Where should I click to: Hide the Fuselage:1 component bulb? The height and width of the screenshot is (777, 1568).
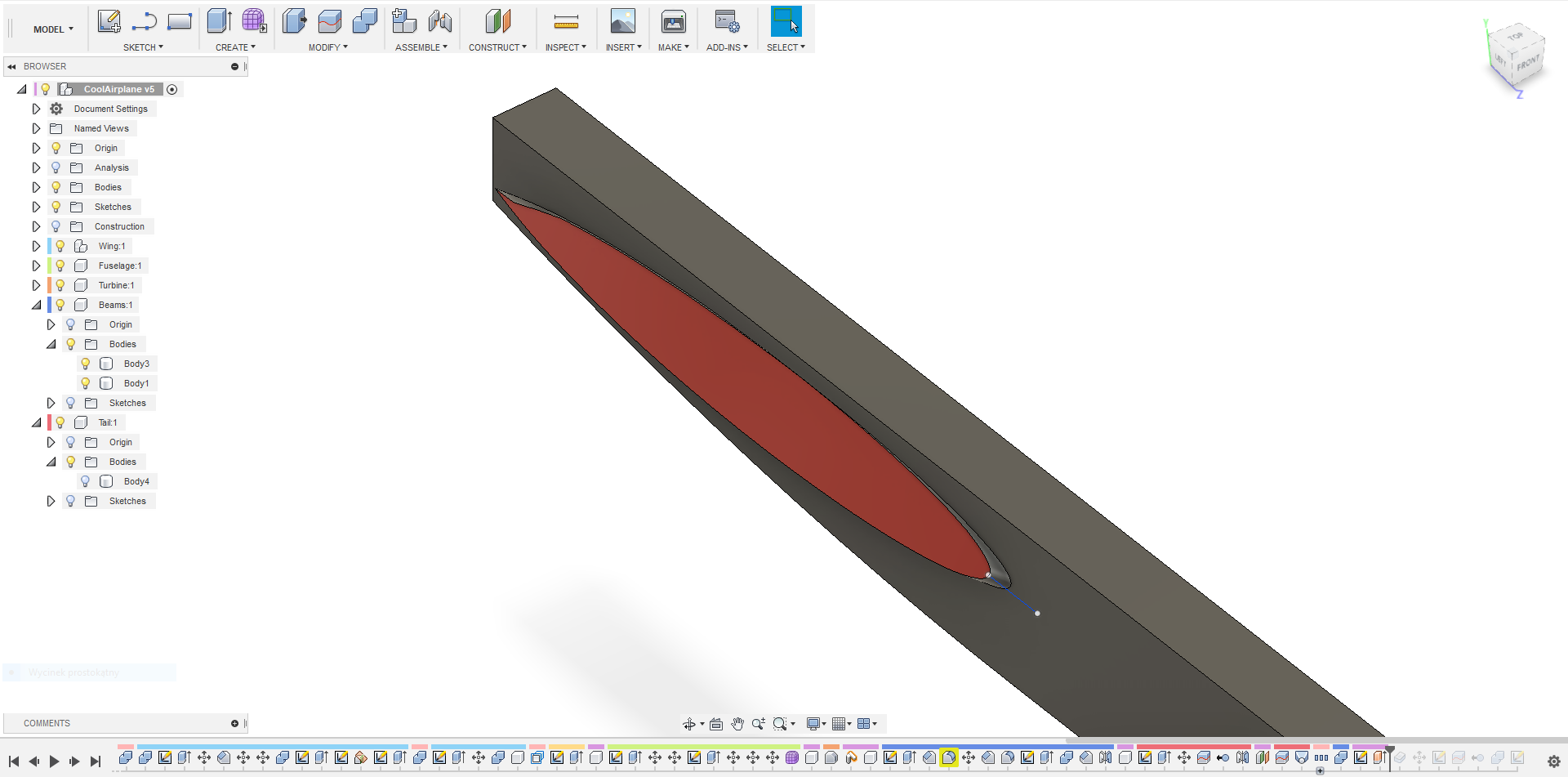pyautogui.click(x=60, y=266)
